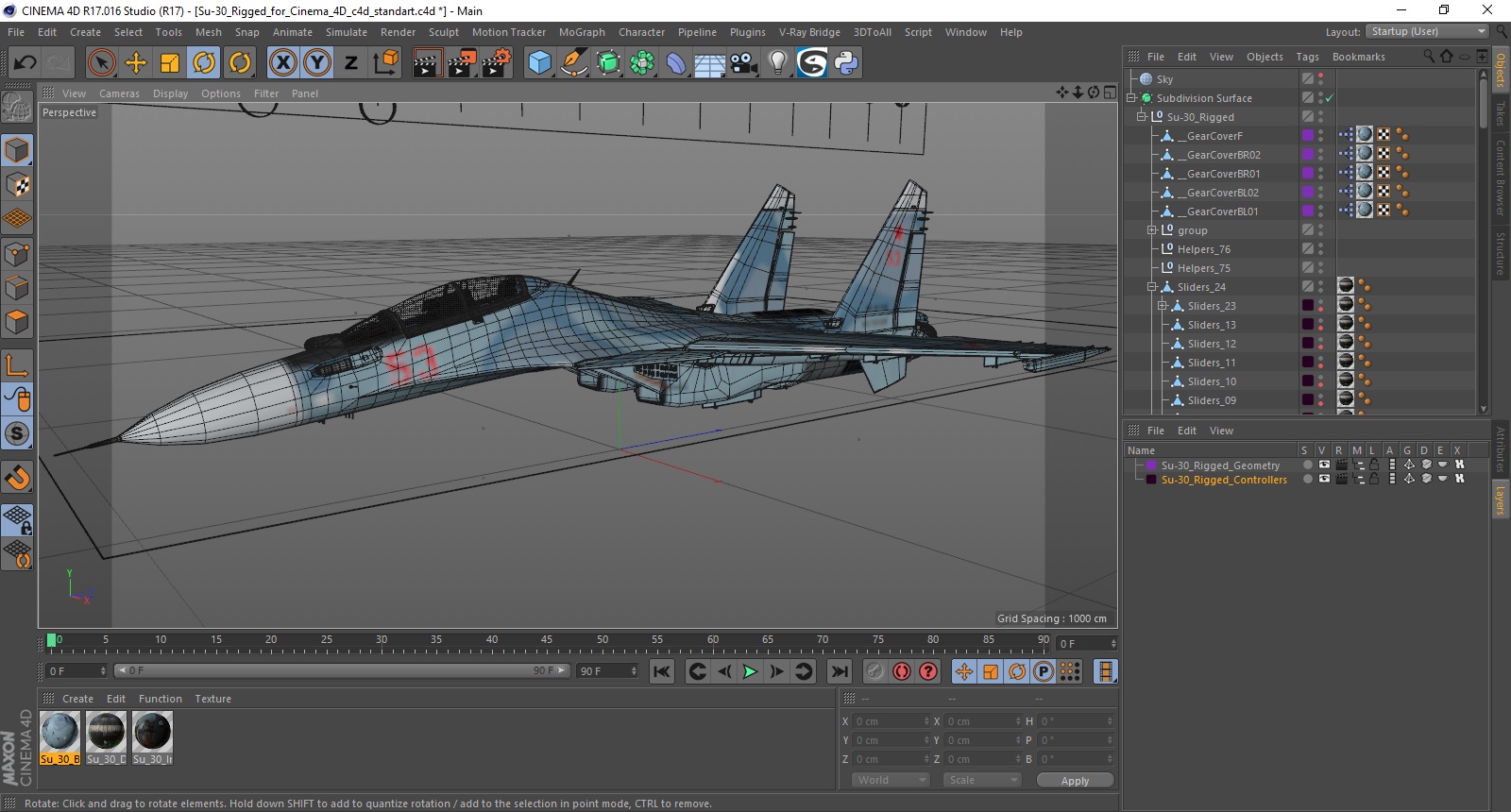This screenshot has width=1511, height=812.
Task: Switch to Edges mode
Action: (x=17, y=288)
